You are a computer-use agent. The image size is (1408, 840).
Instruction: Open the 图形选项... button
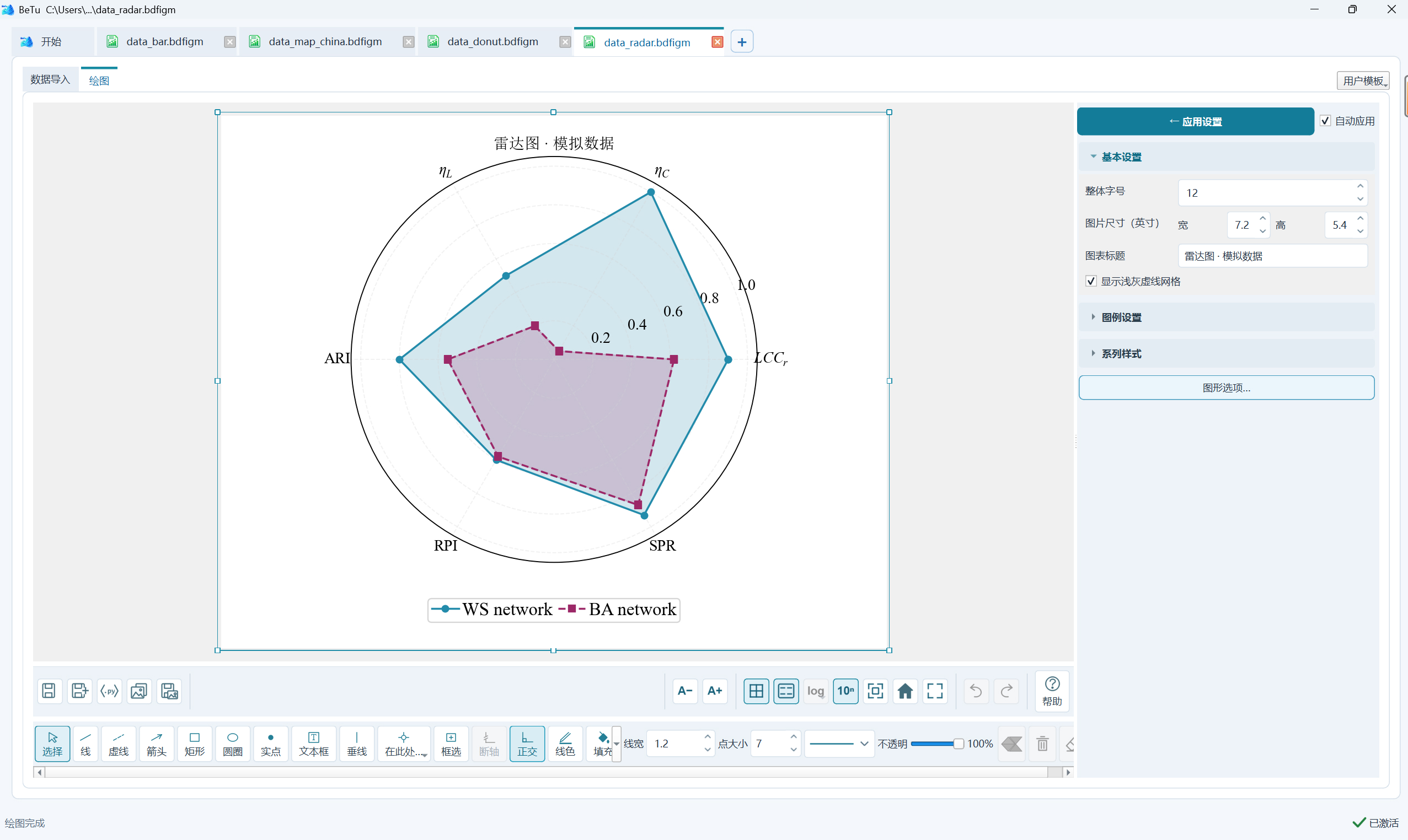pyautogui.click(x=1226, y=387)
